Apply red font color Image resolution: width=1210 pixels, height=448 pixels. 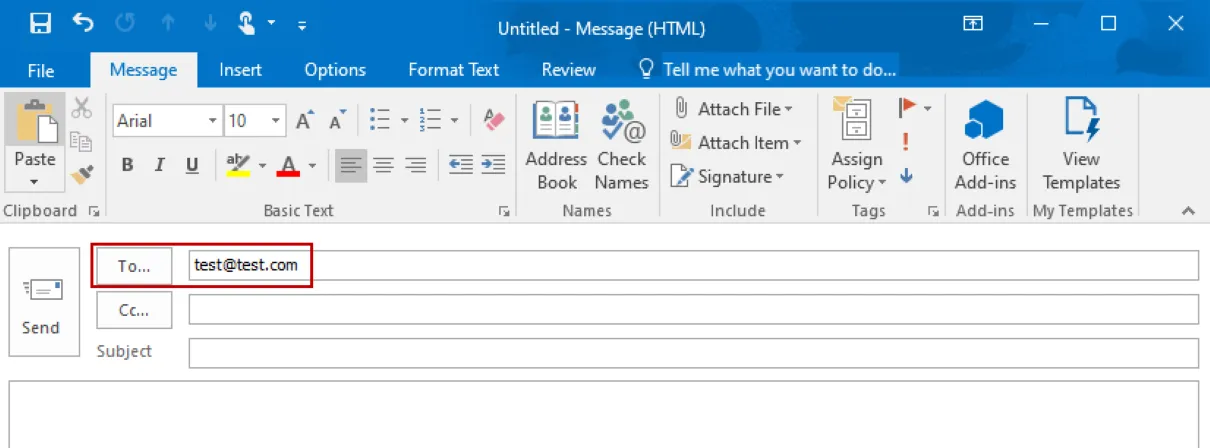289,165
